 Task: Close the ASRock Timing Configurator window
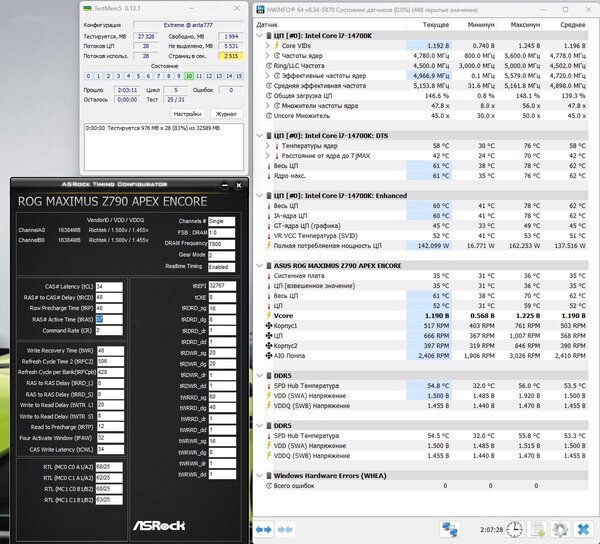239,186
